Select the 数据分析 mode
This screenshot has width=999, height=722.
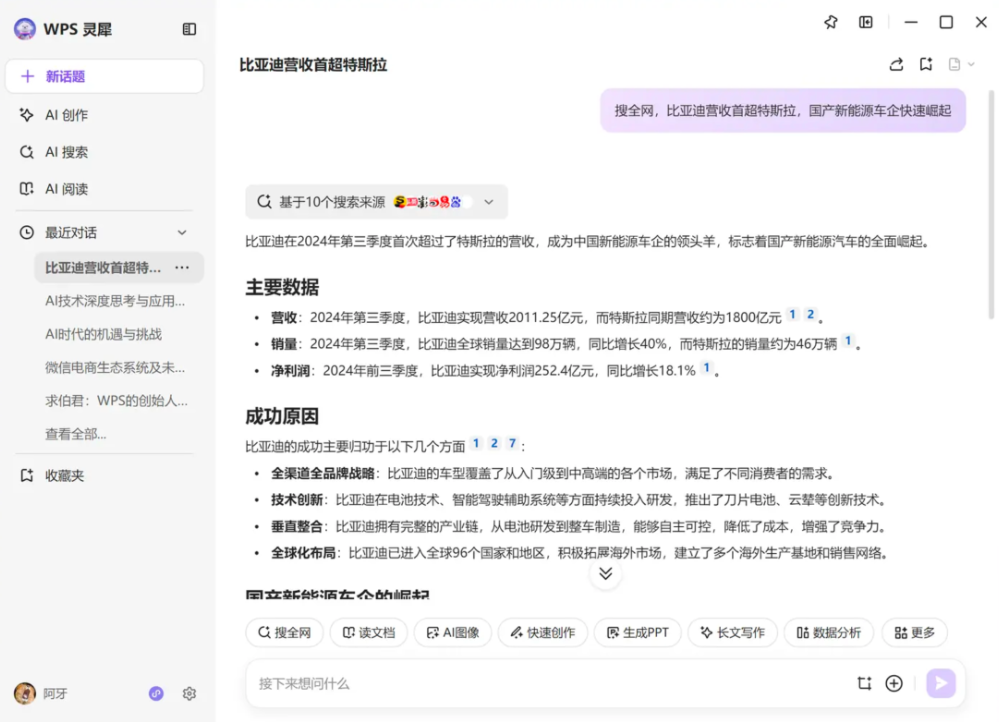tap(829, 633)
